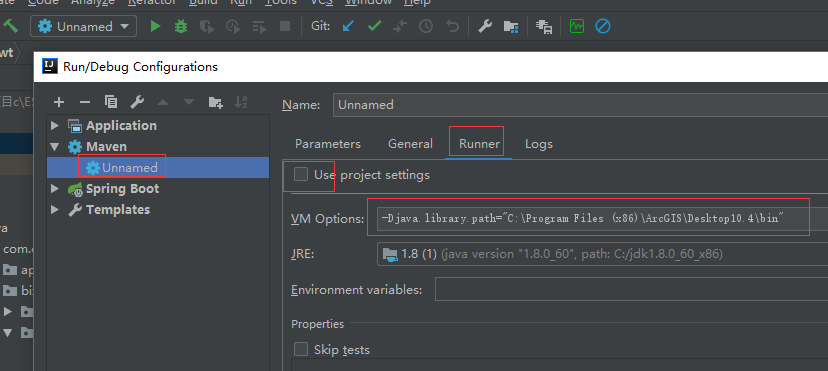Select the Templates group
The image size is (828, 371).
point(118,210)
